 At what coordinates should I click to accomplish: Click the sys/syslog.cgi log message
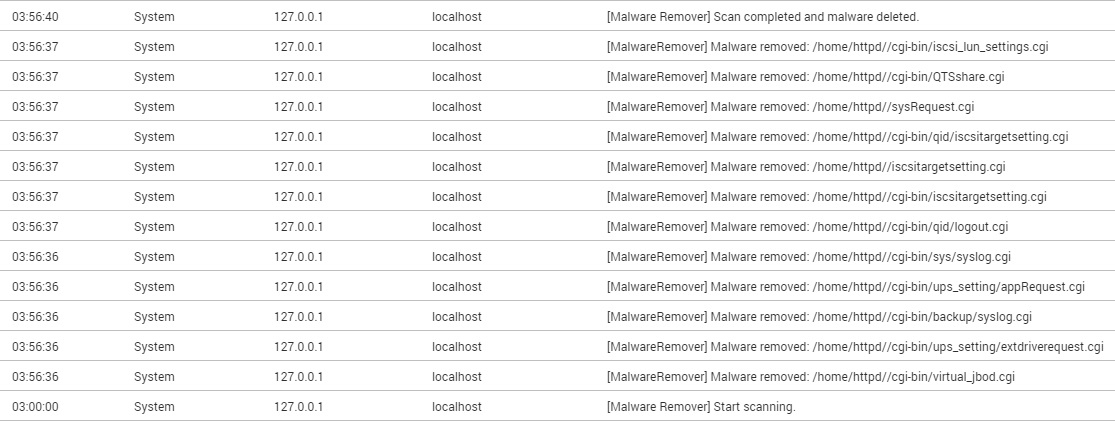809,256
